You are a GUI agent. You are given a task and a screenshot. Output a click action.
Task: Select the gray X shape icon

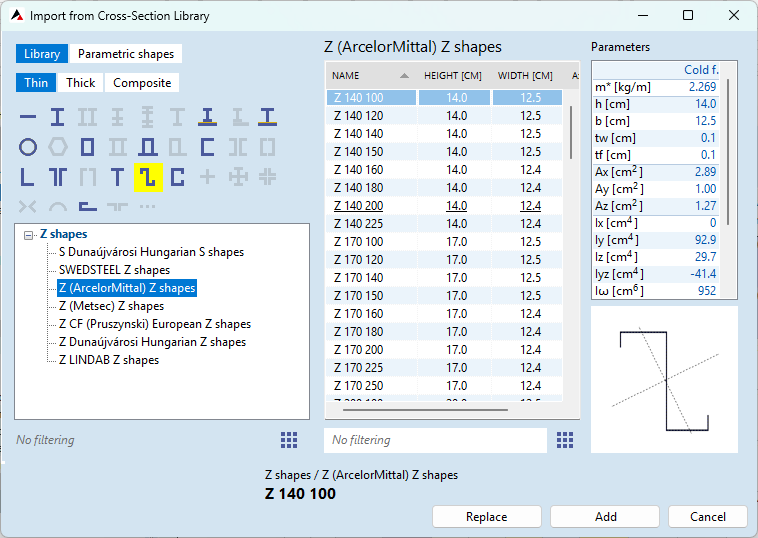pos(28,207)
